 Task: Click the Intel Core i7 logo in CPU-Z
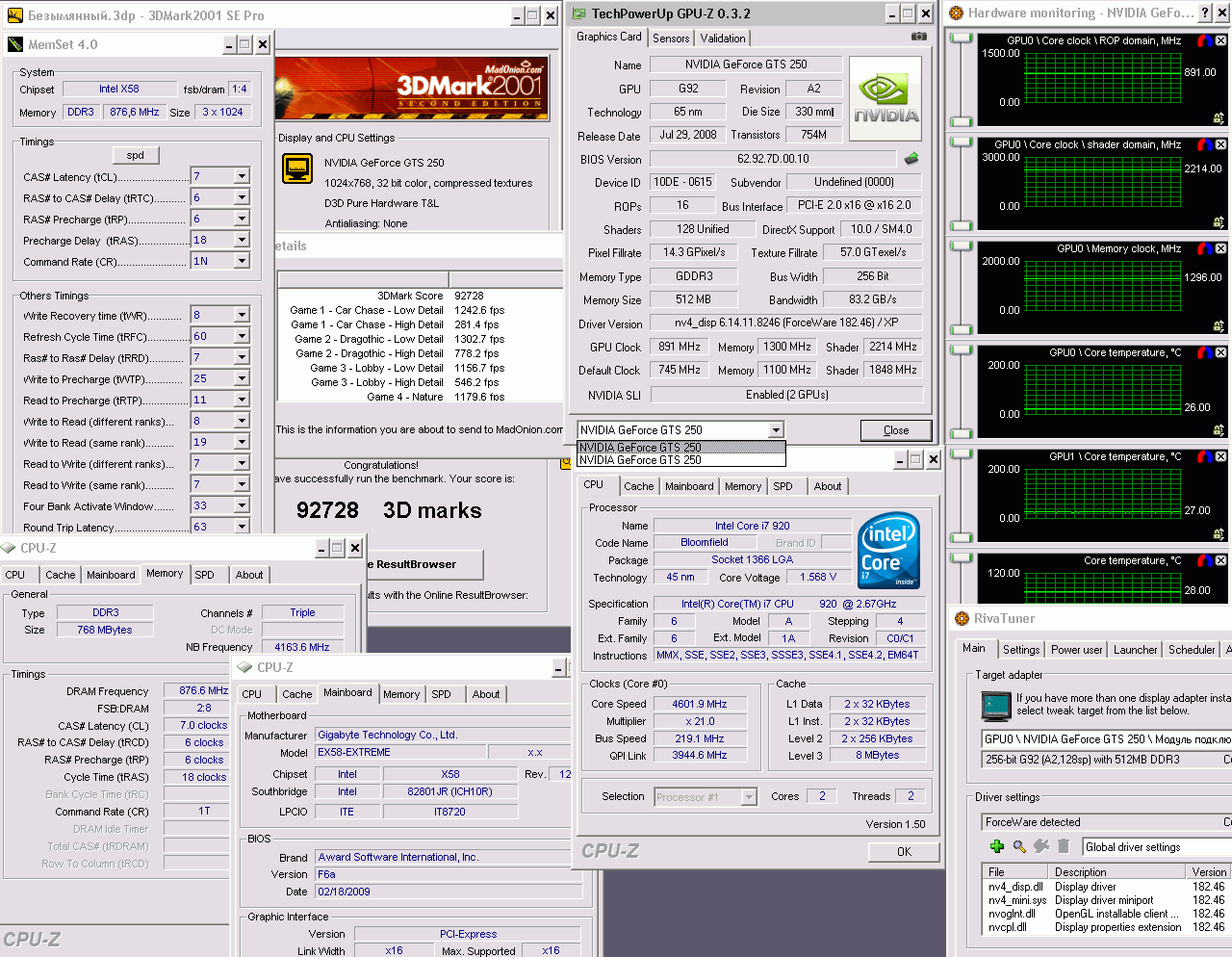[888, 551]
